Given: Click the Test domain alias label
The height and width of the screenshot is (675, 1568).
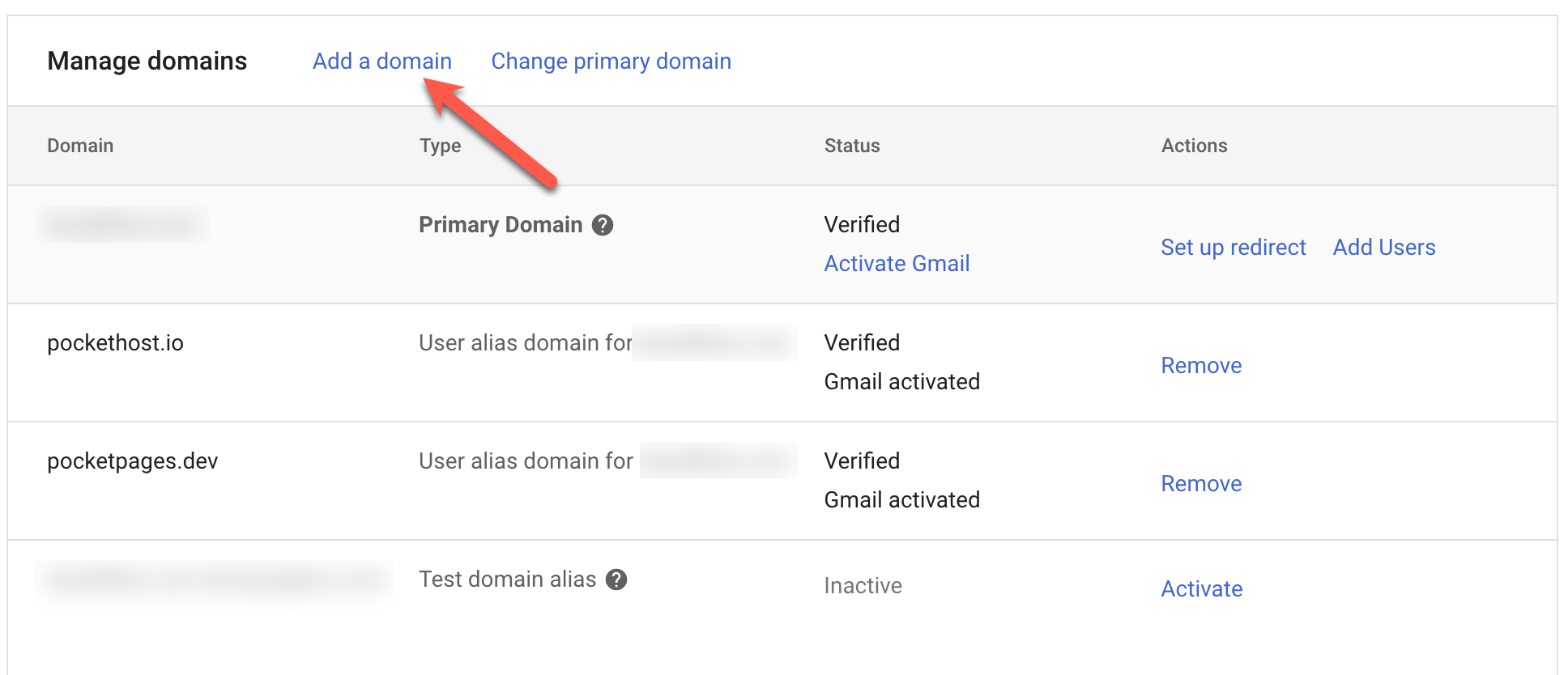Looking at the screenshot, I should coord(507,579).
